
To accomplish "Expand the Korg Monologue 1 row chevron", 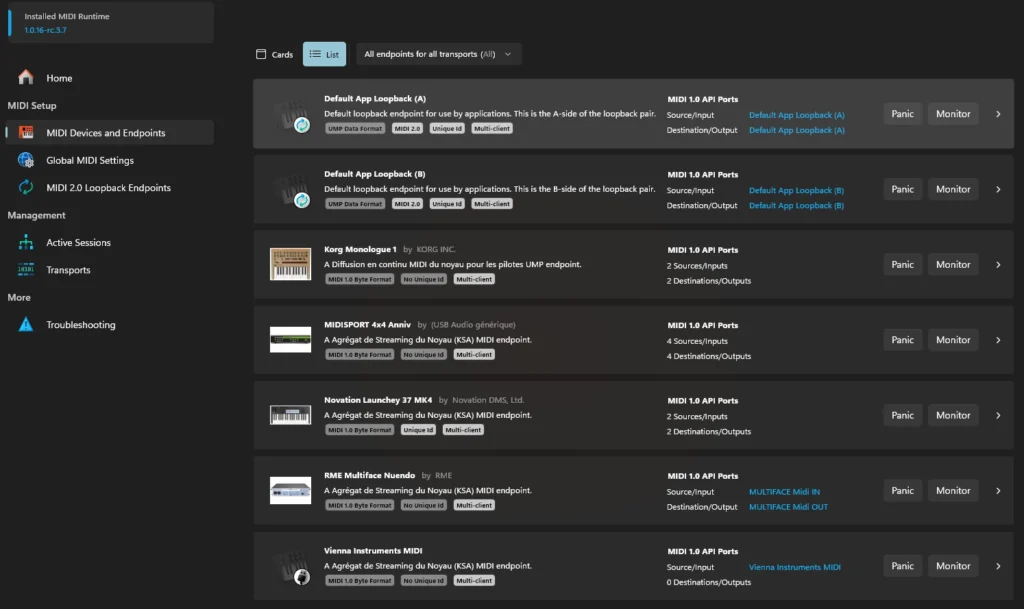I will [997, 264].
